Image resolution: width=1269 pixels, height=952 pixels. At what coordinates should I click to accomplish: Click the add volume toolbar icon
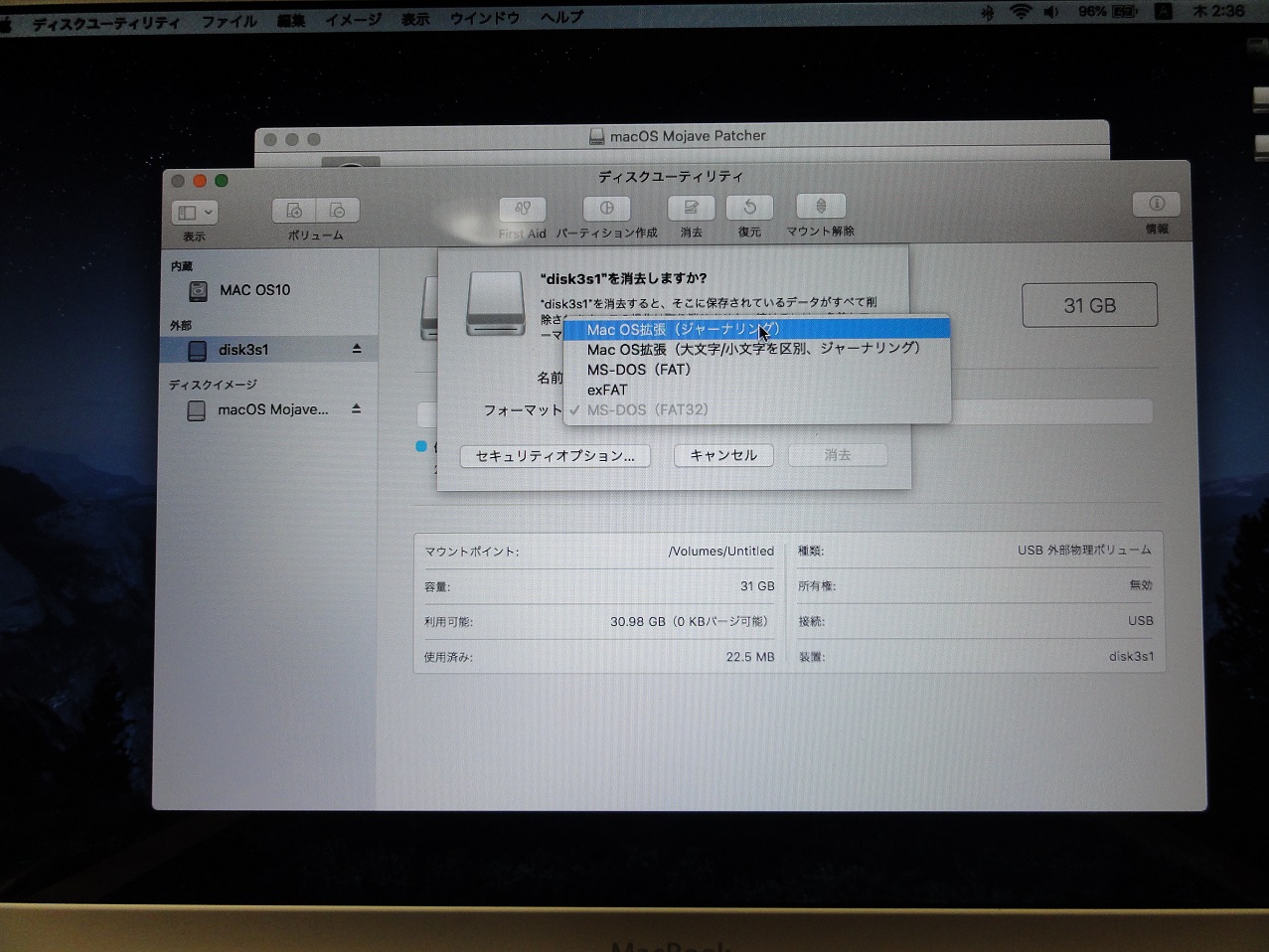[x=294, y=211]
